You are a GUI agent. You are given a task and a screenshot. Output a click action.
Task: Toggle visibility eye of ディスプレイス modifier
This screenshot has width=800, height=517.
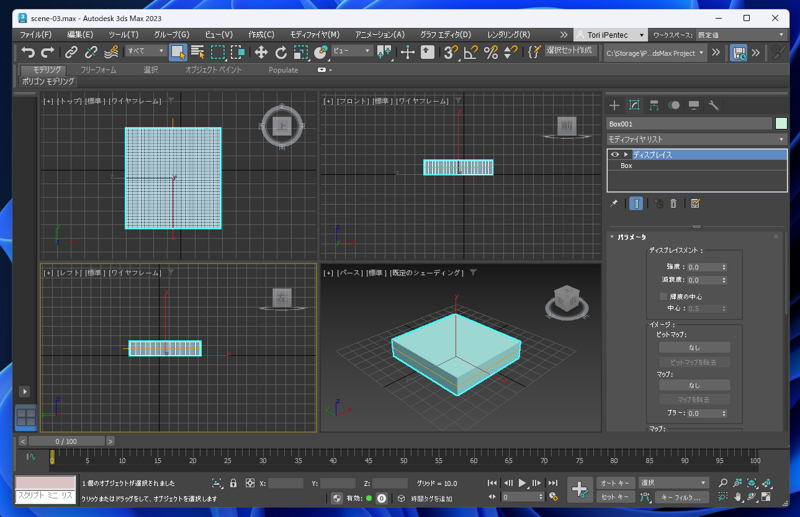click(x=615, y=155)
